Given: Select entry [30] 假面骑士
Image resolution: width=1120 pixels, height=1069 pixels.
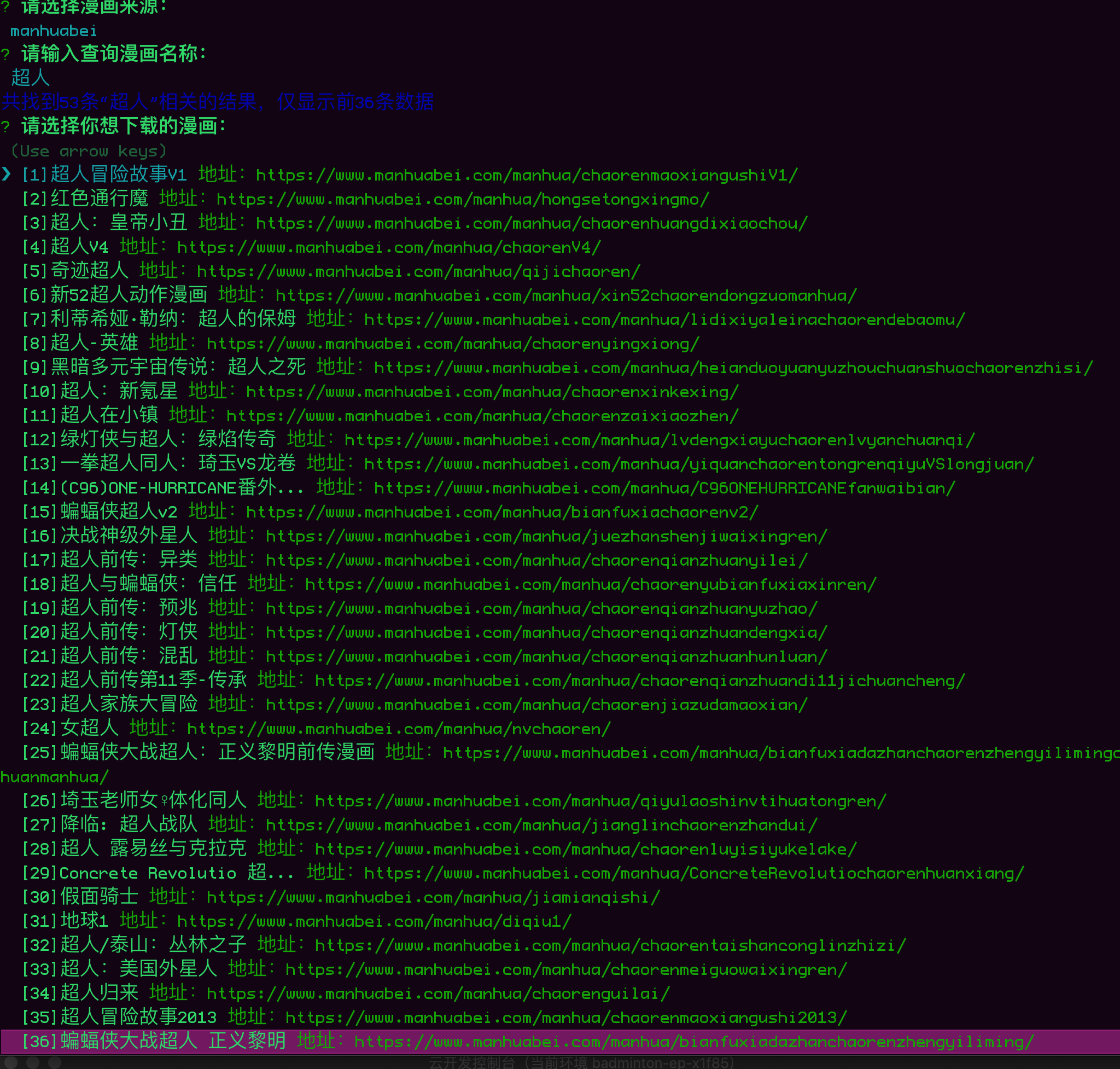Looking at the screenshot, I should click(80, 897).
